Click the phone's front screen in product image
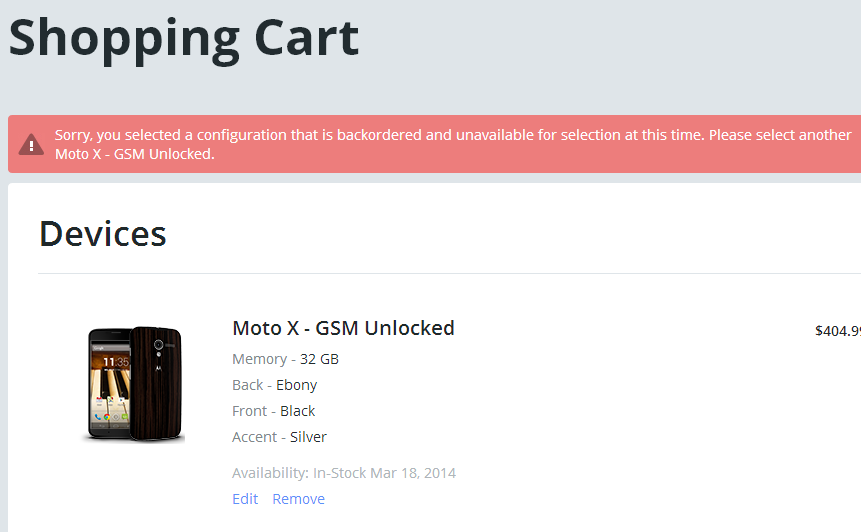The height and width of the screenshot is (532, 861). tap(110, 384)
